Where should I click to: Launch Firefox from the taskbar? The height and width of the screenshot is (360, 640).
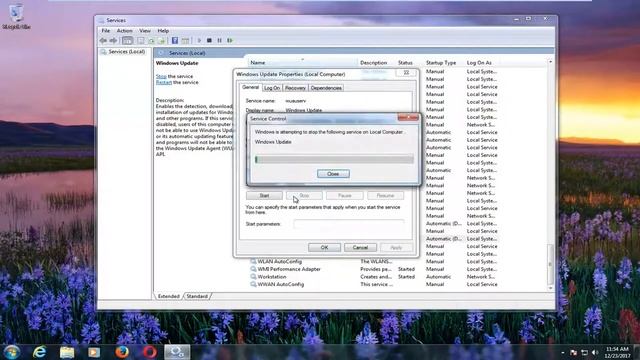click(x=122, y=352)
